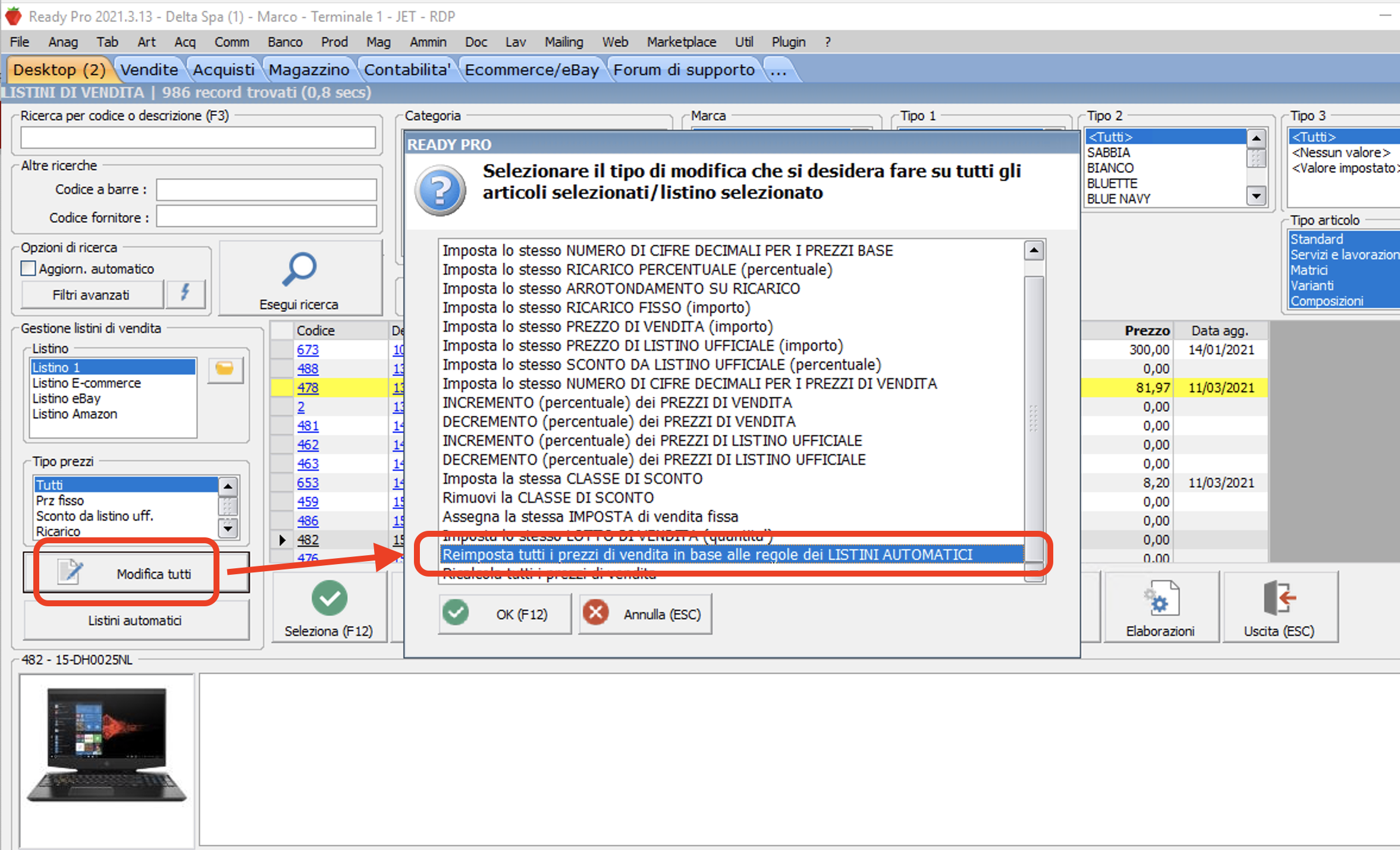Screen dimensions: 1400x850
Task: Click Ricerca per codice o descrizione field
Action: (x=198, y=138)
